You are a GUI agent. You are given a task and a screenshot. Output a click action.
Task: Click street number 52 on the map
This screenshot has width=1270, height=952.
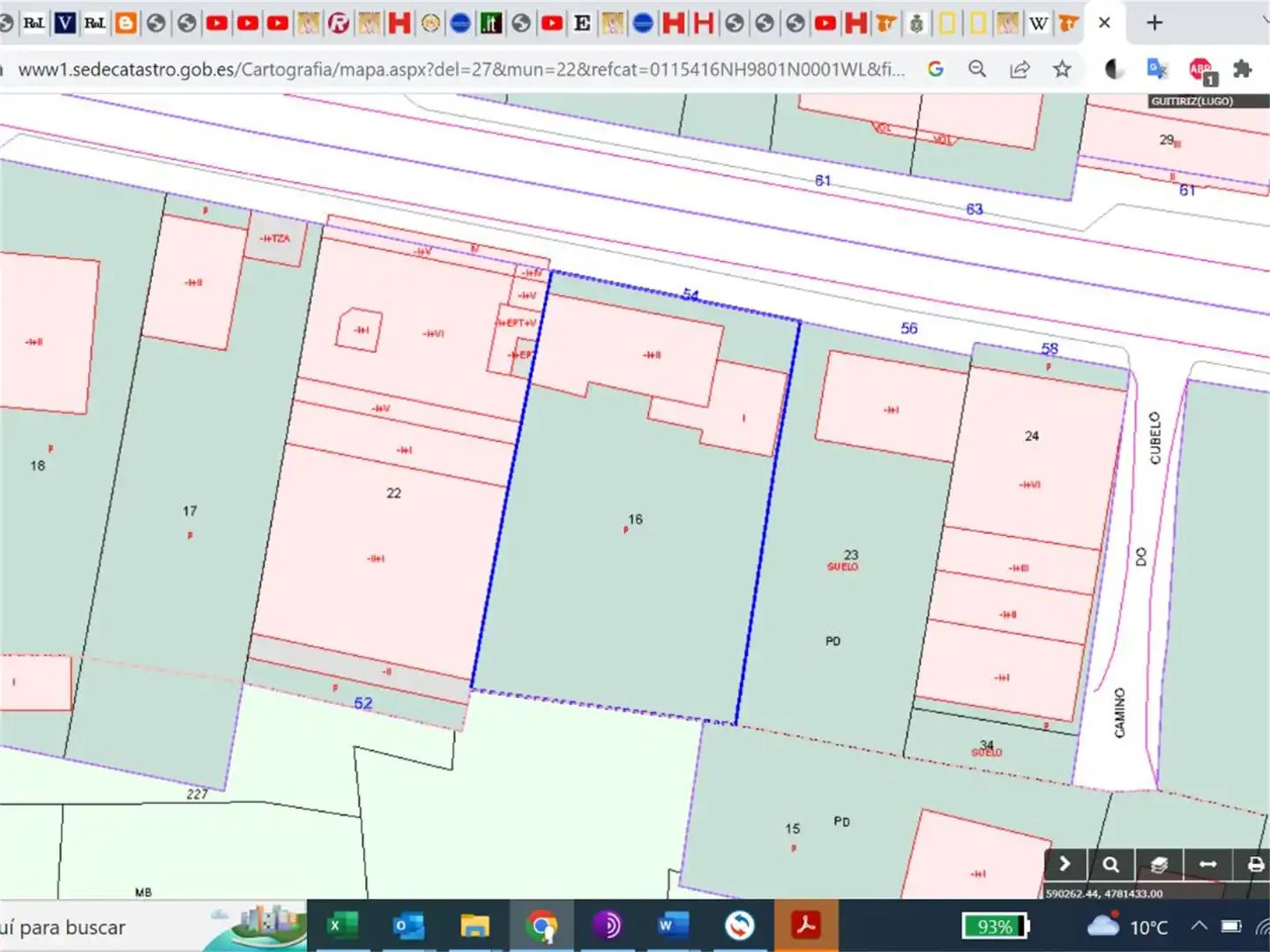pos(363,703)
